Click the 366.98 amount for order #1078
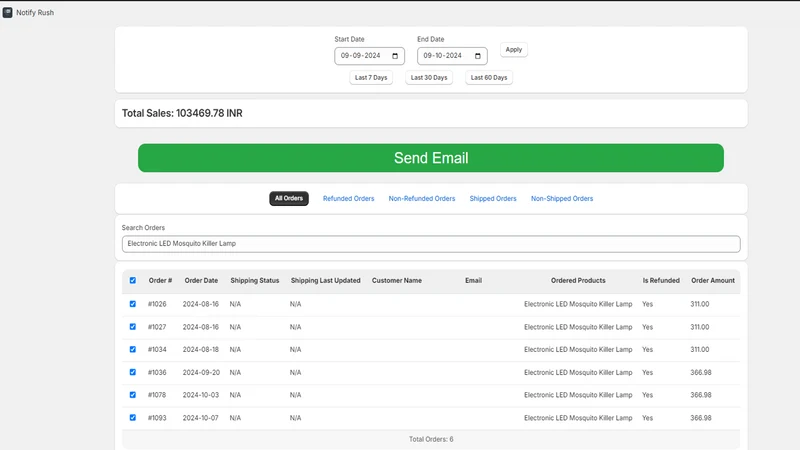Screen dimensions: 800x450 coord(701,395)
